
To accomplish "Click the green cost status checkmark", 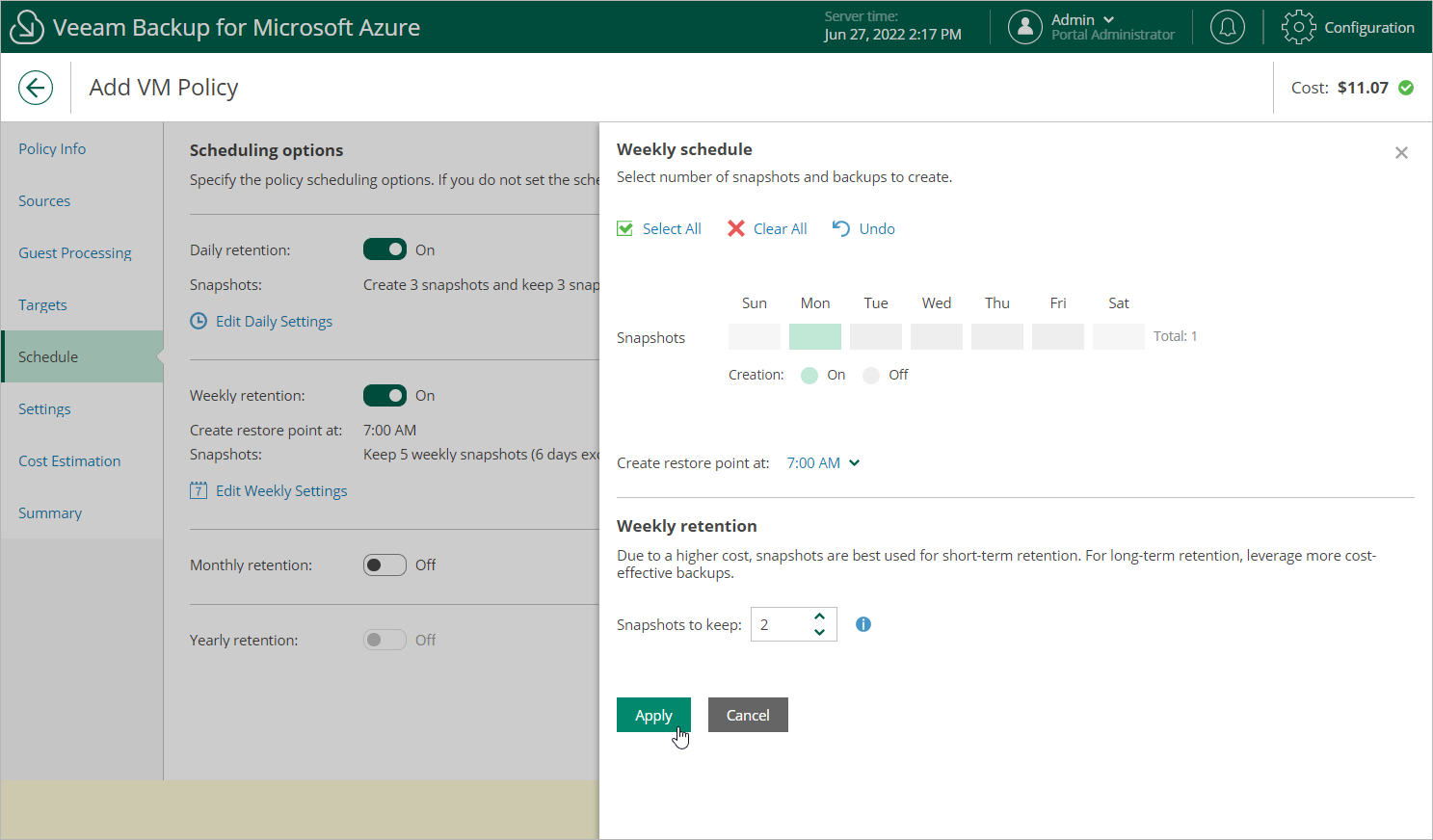I will click(x=1406, y=88).
